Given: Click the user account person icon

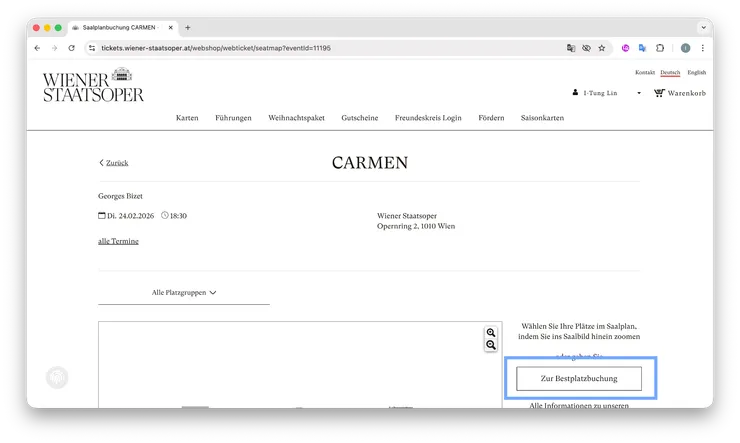Looking at the screenshot, I should pos(575,92).
